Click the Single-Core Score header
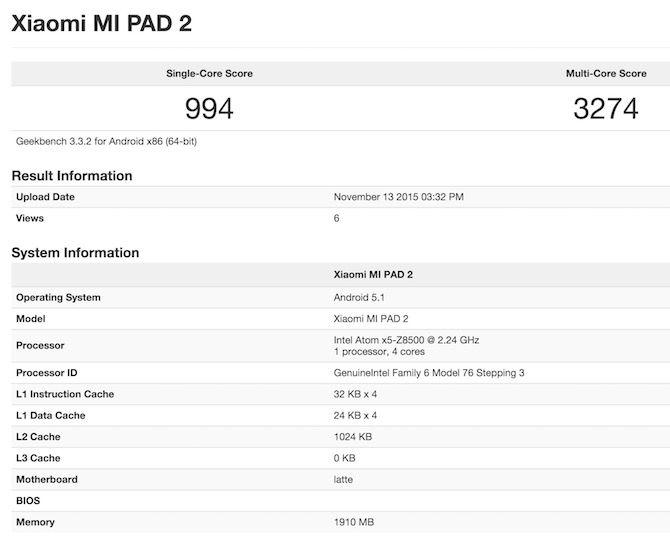Screen dimensions: 670x540 click(209, 74)
